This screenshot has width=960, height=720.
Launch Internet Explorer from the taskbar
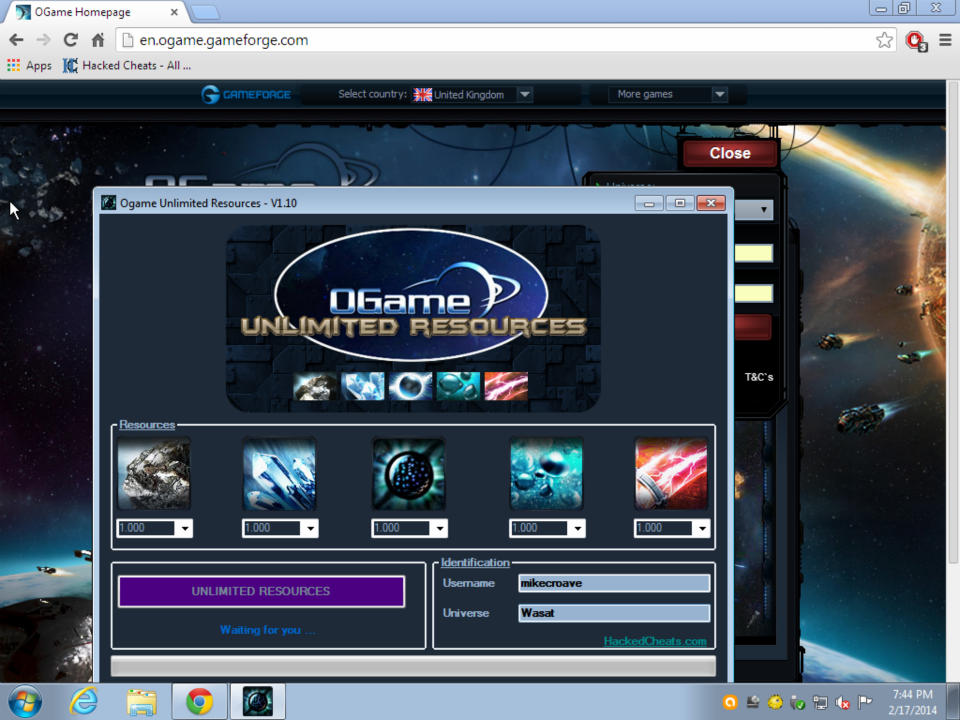tap(83, 701)
